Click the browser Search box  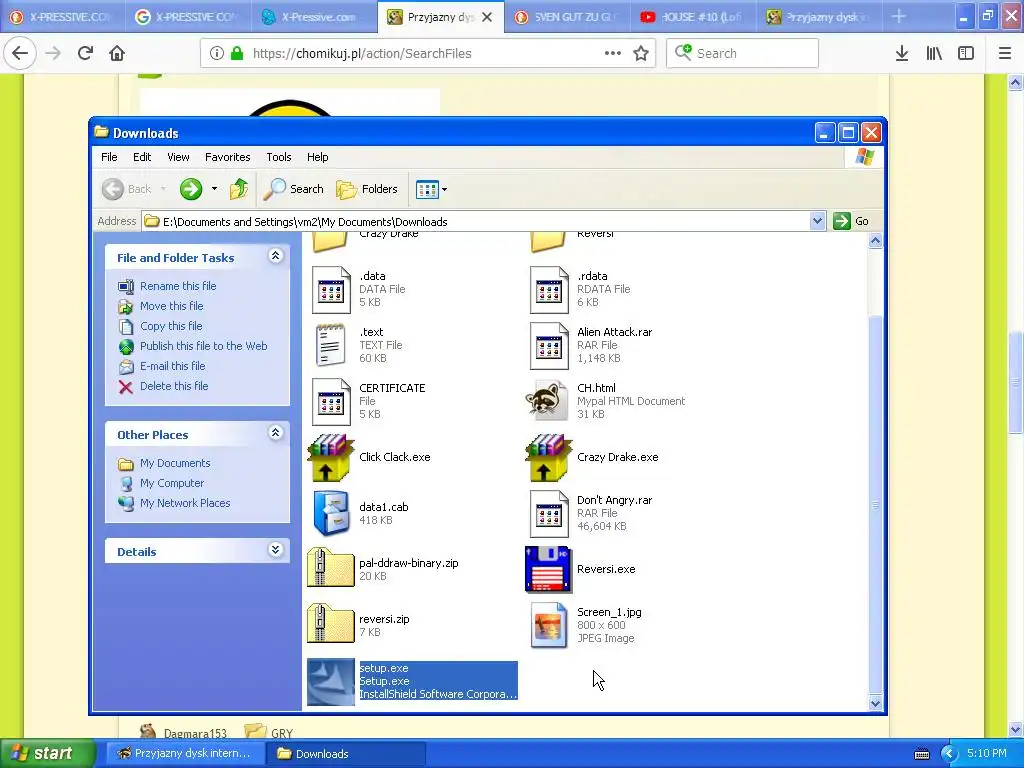coord(743,54)
